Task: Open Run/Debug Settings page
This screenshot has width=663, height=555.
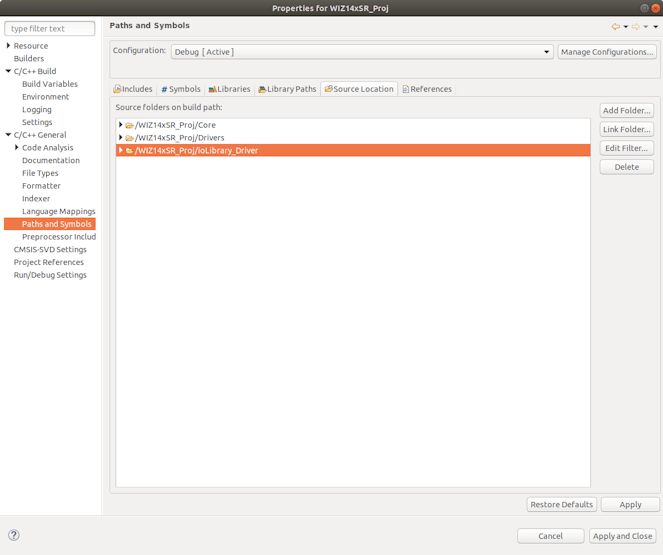Action: [50, 275]
